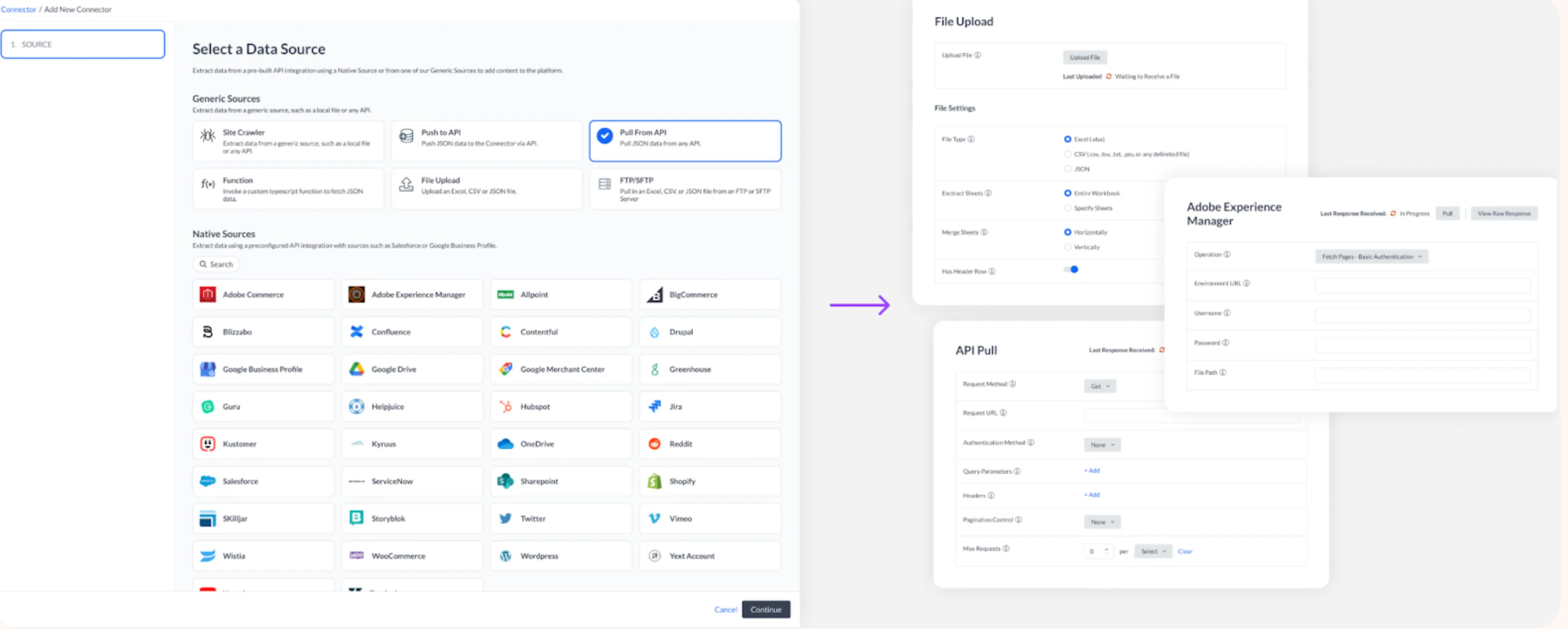The width and height of the screenshot is (1568, 629).
Task: Click the Environment URL input field
Action: click(1423, 286)
